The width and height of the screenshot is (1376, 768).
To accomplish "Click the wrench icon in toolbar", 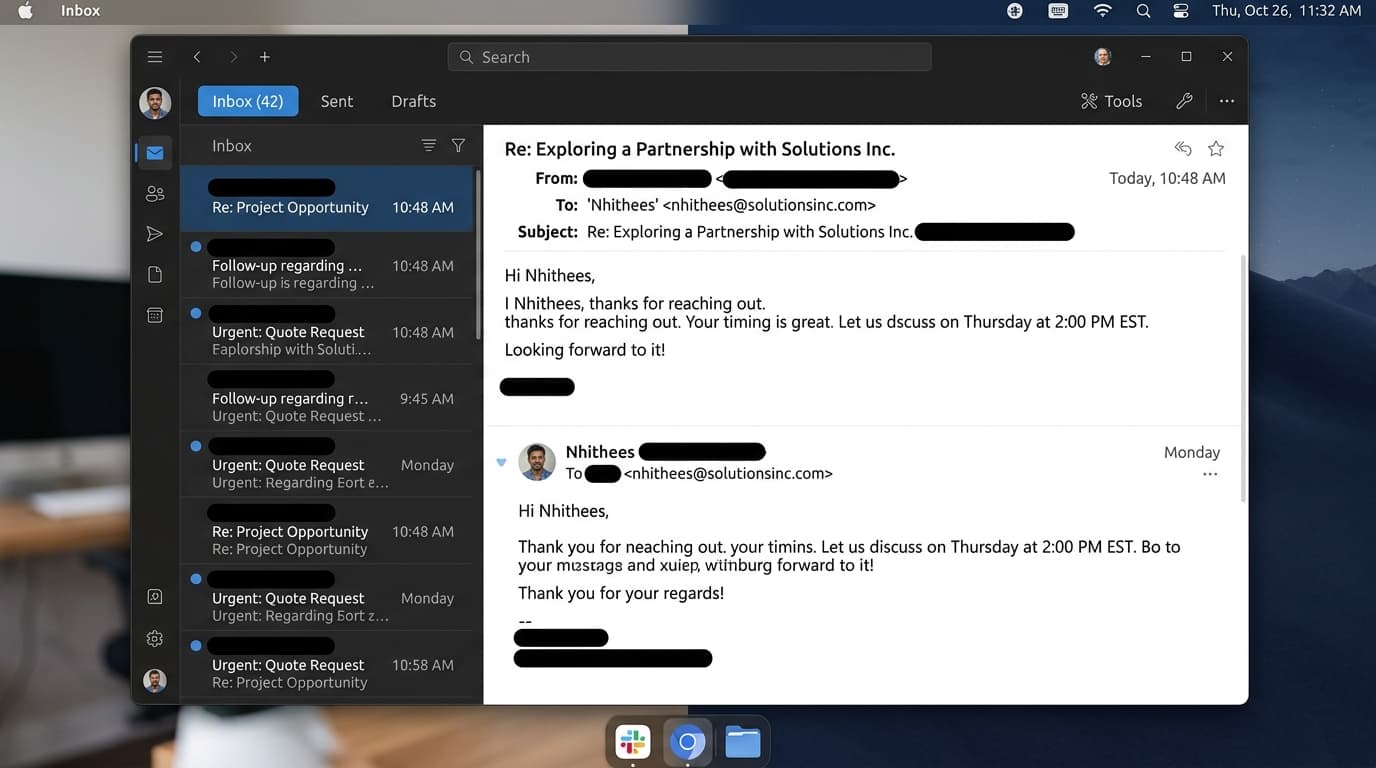I will tap(1184, 101).
